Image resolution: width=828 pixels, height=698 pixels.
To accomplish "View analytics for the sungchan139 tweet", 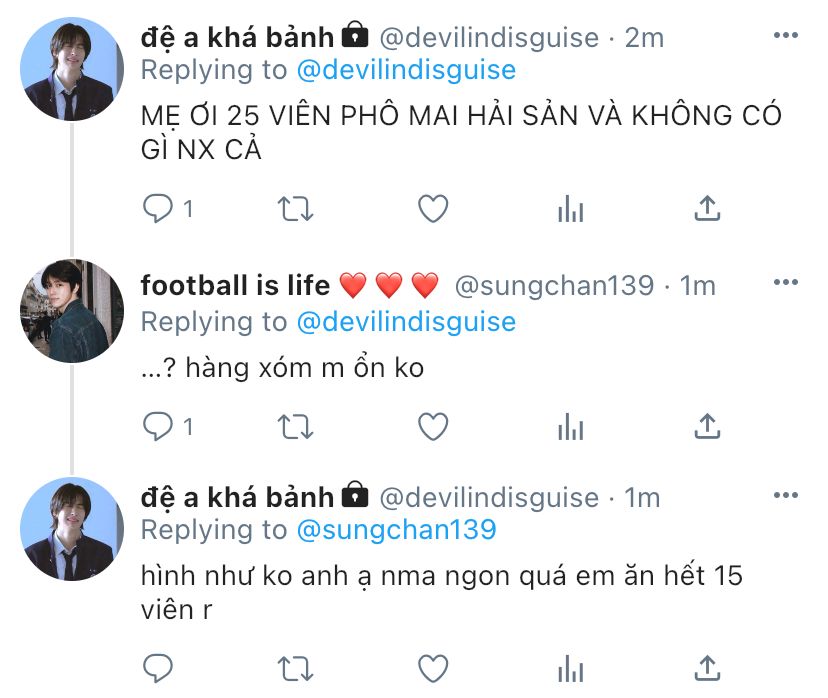I will [570, 427].
